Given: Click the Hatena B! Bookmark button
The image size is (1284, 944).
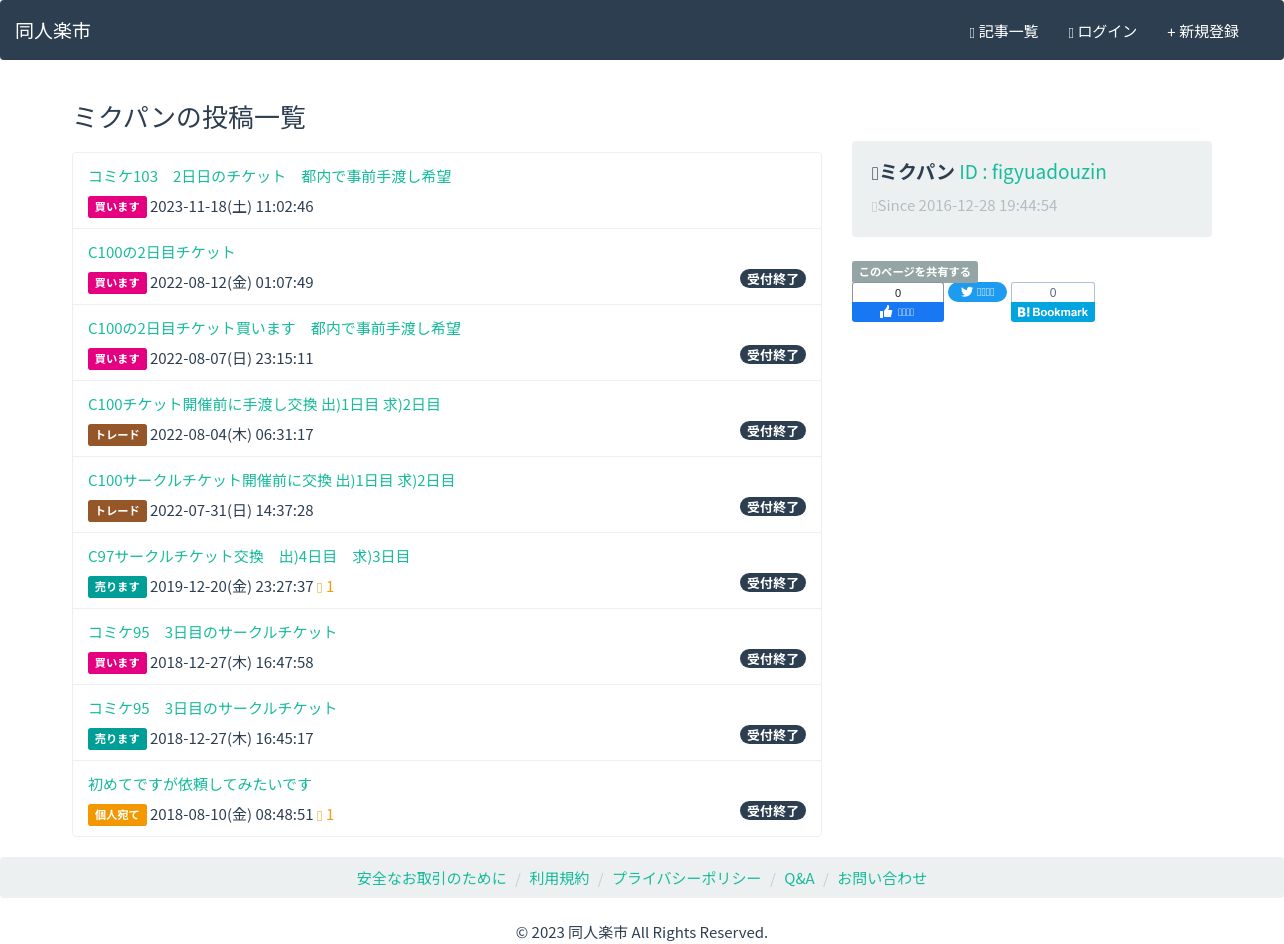Looking at the screenshot, I should (1053, 312).
